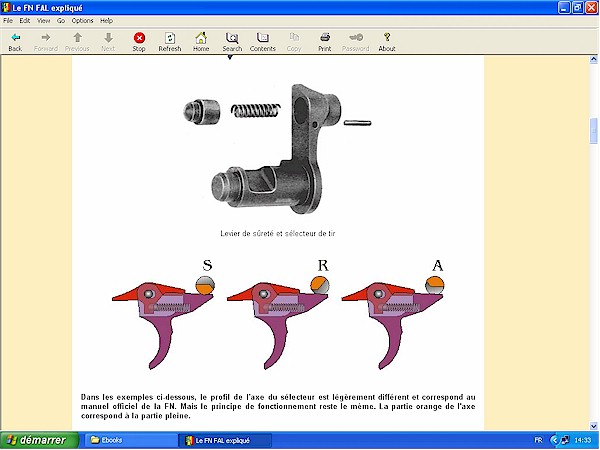Click the Password key icon
This screenshot has width=600, height=450.
[x=355, y=42]
